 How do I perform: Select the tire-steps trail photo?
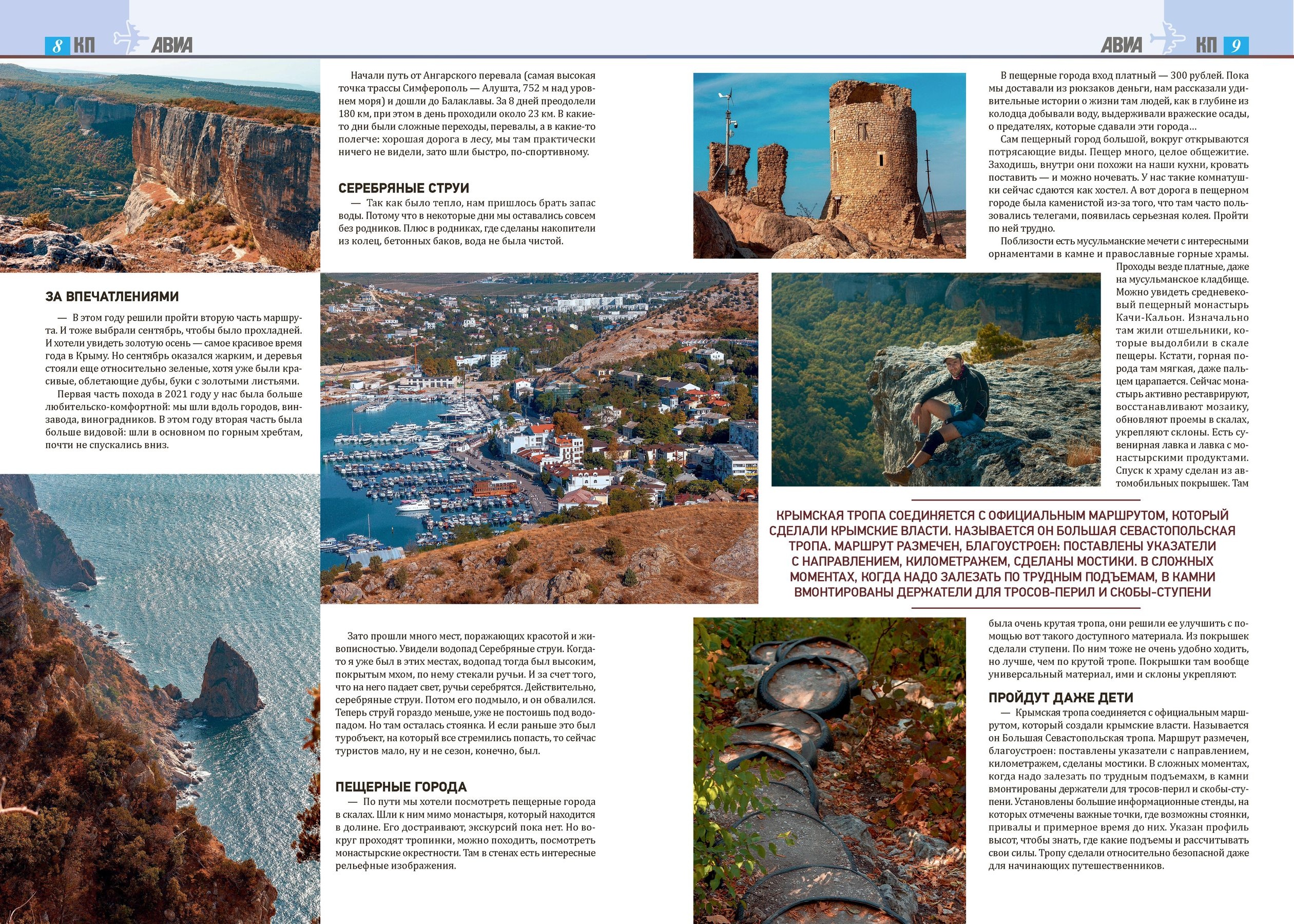[x=829, y=770]
